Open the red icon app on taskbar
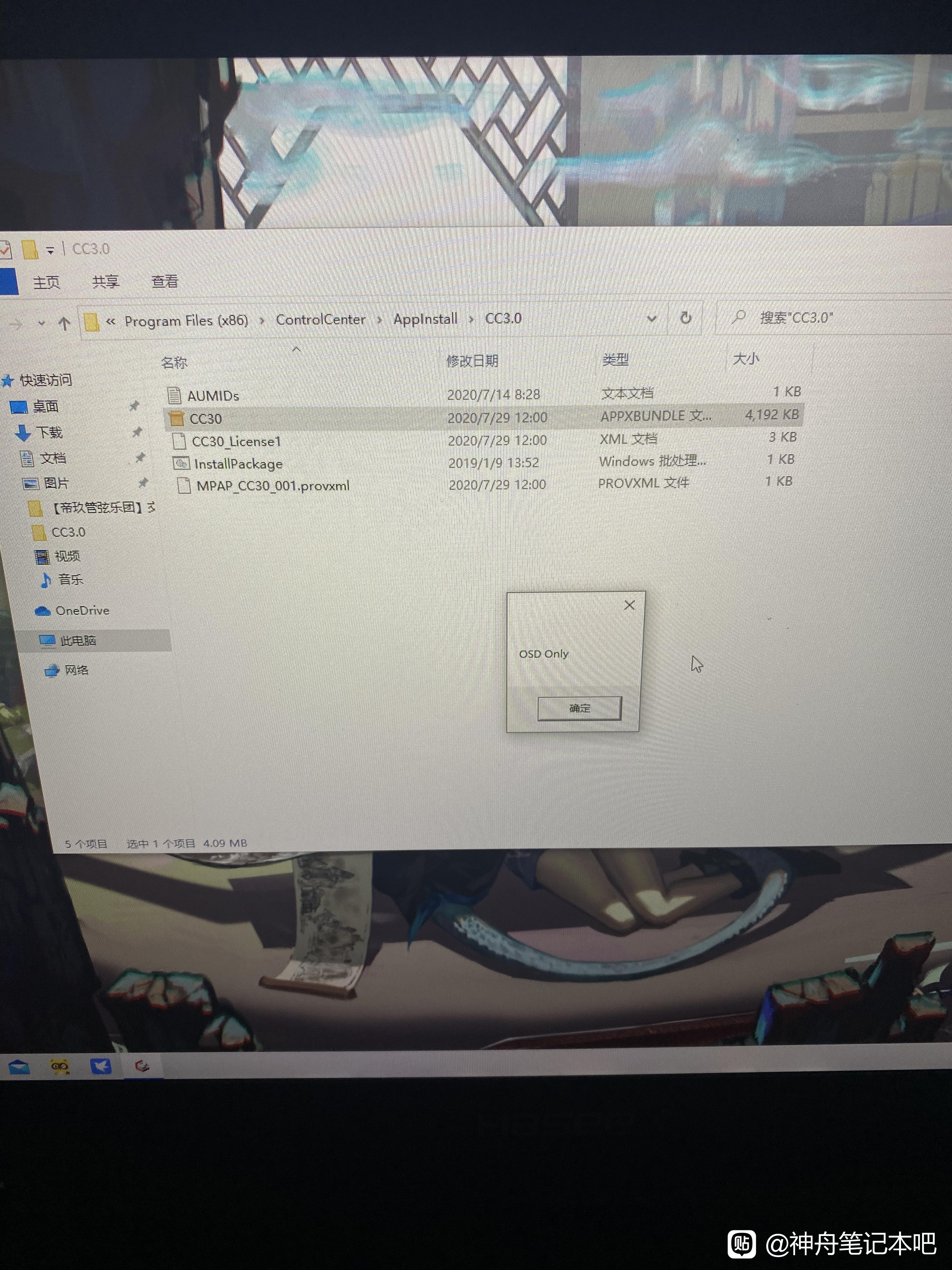Viewport: 952px width, 1270px height. click(142, 1067)
